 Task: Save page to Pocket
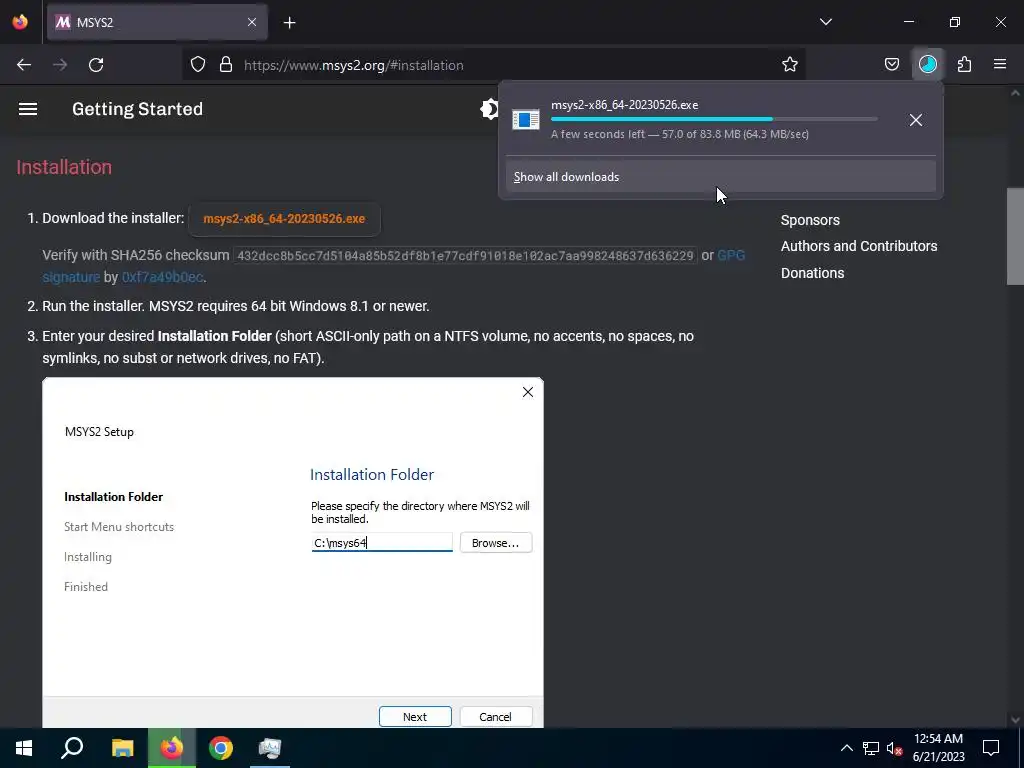point(891,65)
